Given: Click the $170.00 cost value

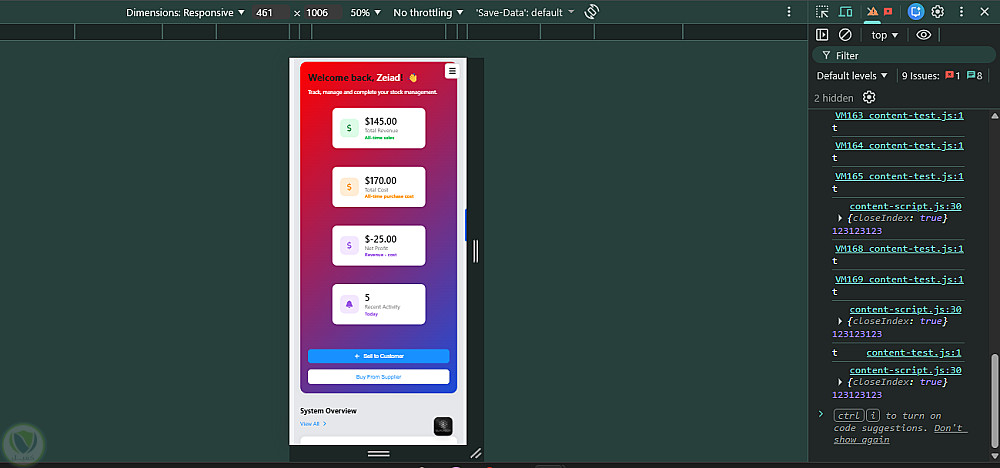Looking at the screenshot, I should (x=381, y=180).
